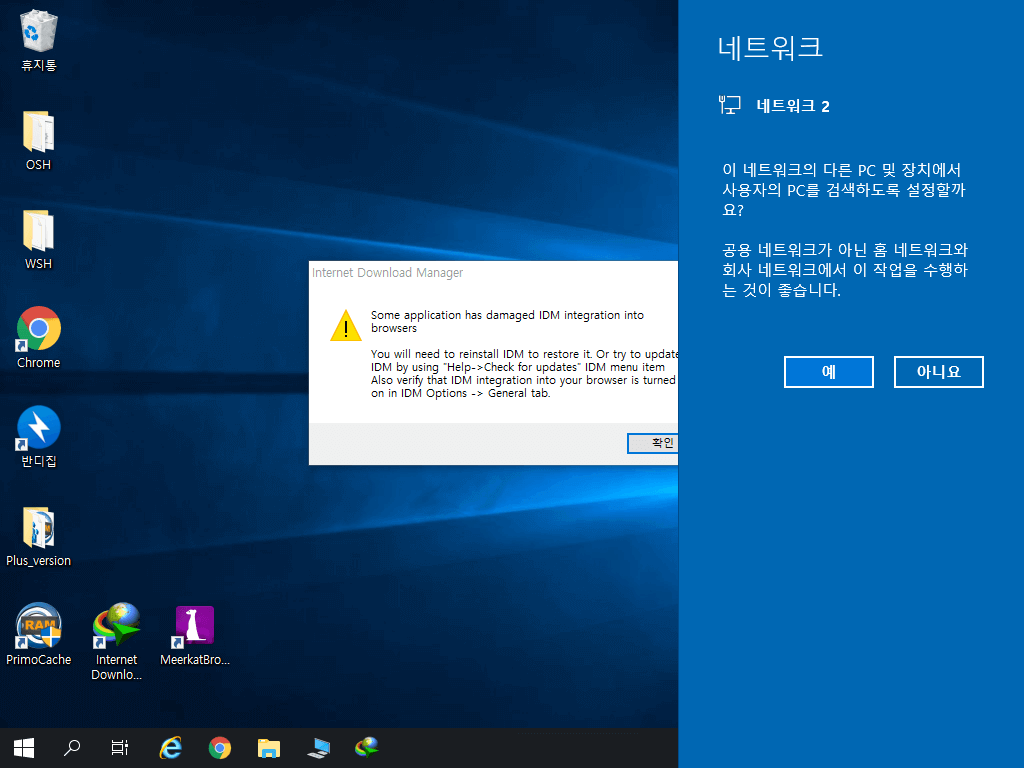The image size is (1024, 768).
Task: Select the Plus_version folder
Action: click(x=39, y=536)
